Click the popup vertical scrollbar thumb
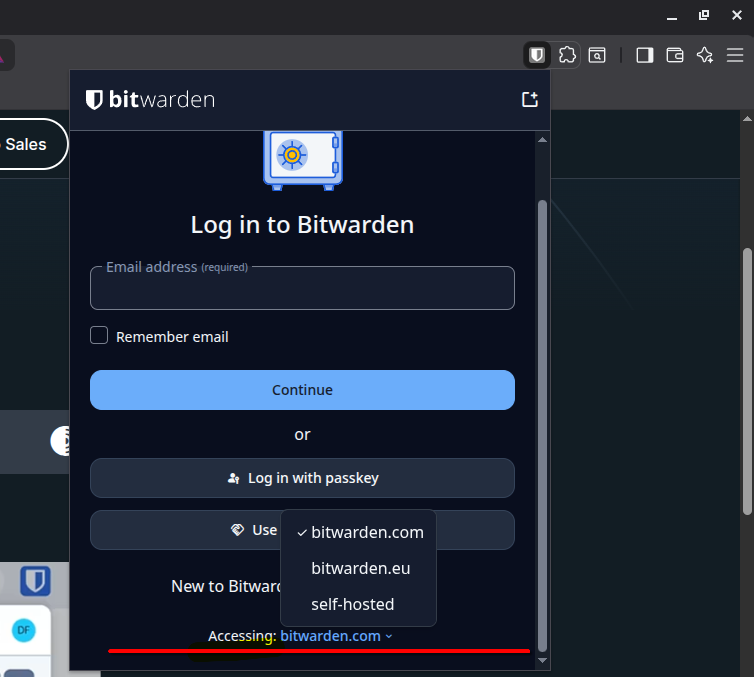Screen dimensions: 754x677 click(x=542, y=426)
